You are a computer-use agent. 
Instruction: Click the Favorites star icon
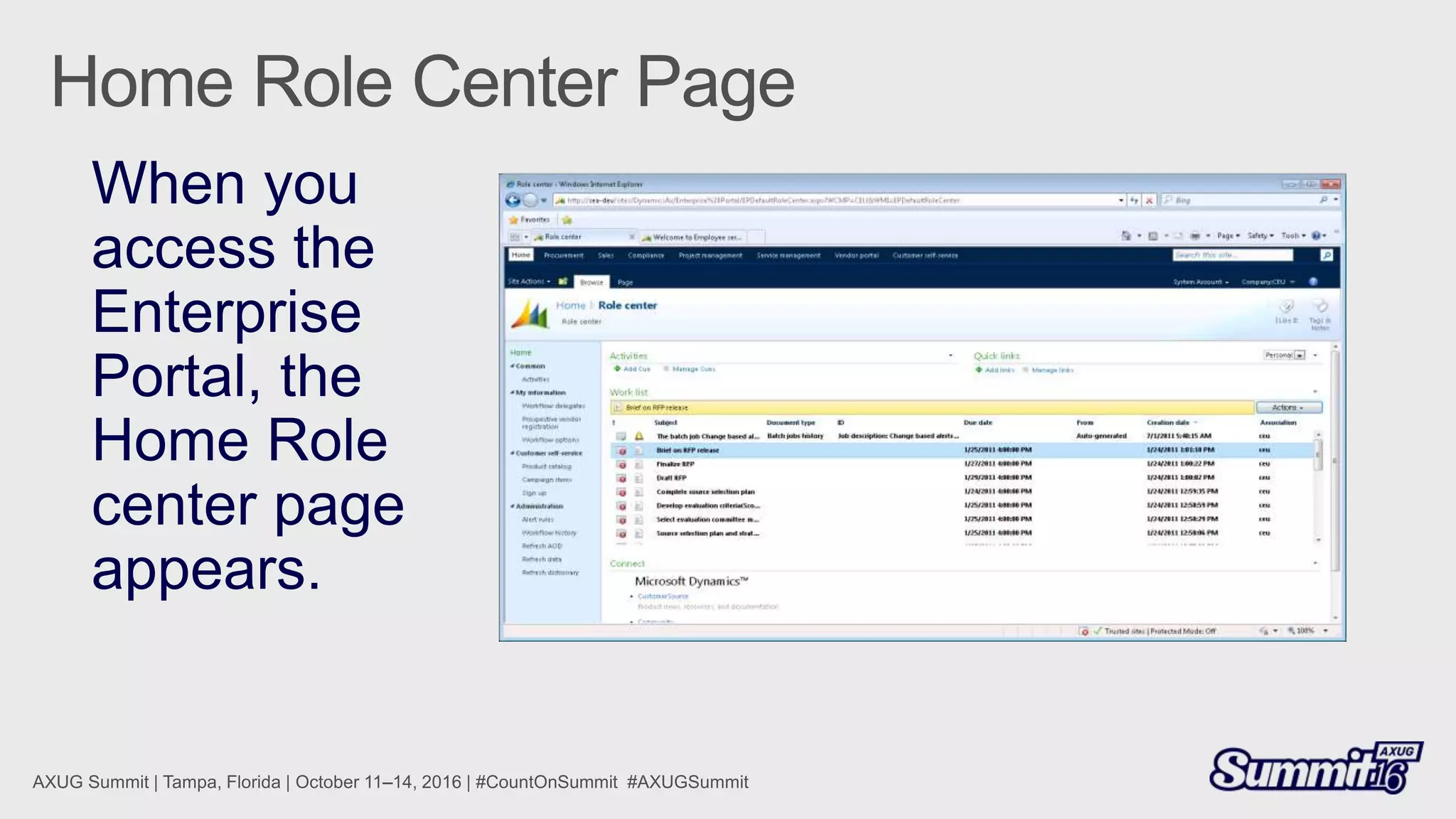pos(514,220)
